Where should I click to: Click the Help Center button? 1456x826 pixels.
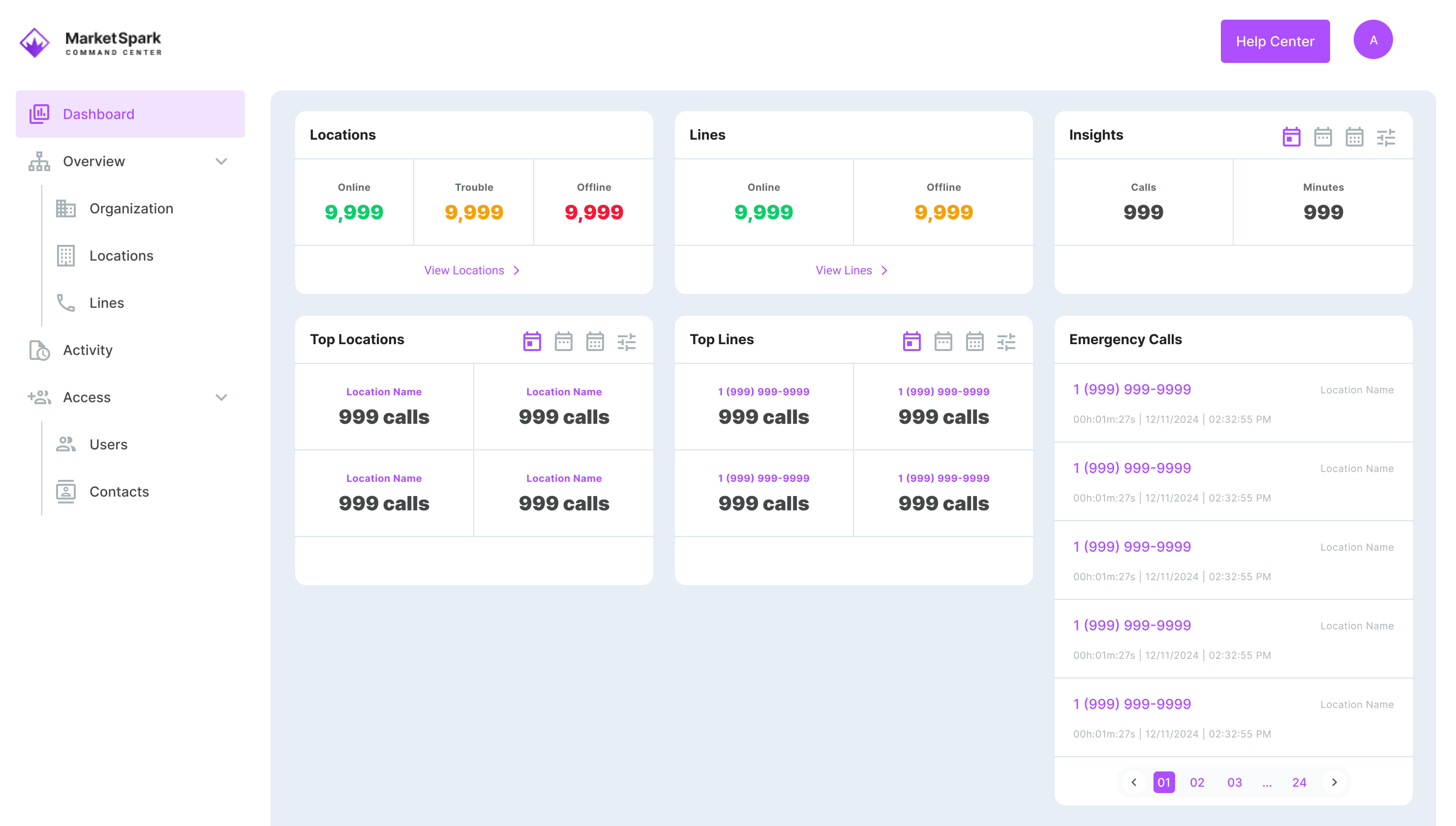tap(1275, 41)
